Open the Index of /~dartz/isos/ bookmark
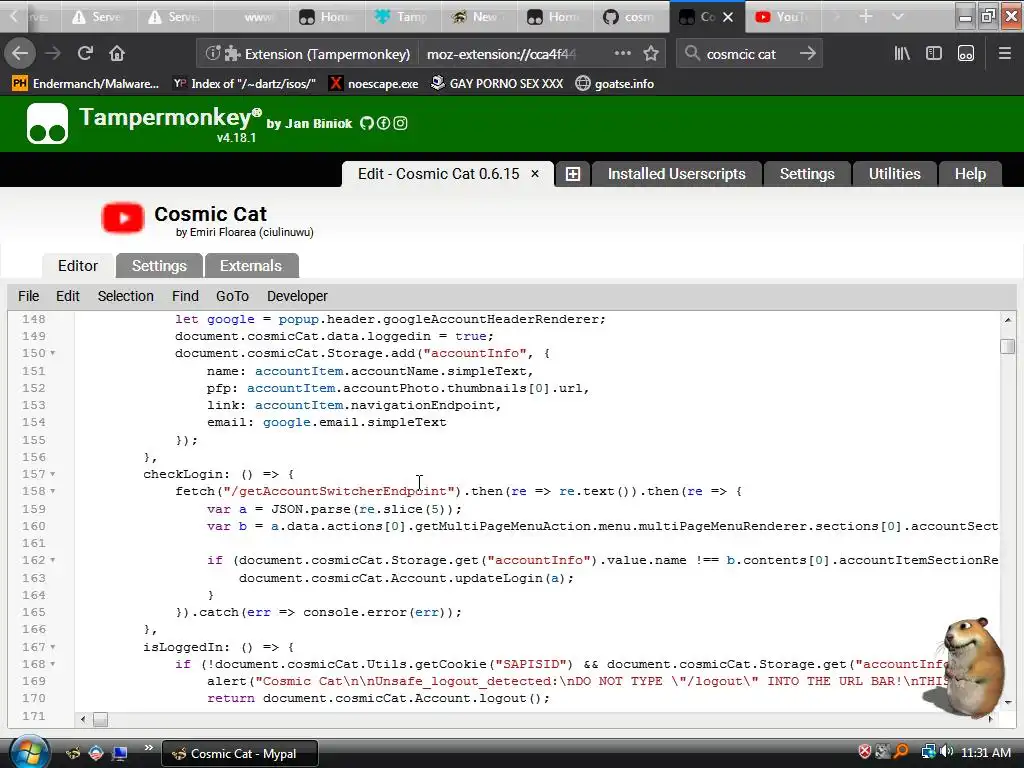Image resolution: width=1024 pixels, height=768 pixels. pos(244,84)
